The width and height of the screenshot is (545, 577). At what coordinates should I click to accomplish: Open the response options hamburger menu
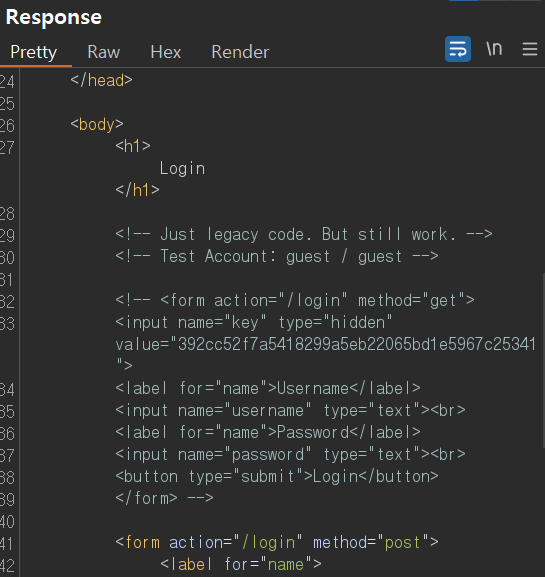coord(530,49)
